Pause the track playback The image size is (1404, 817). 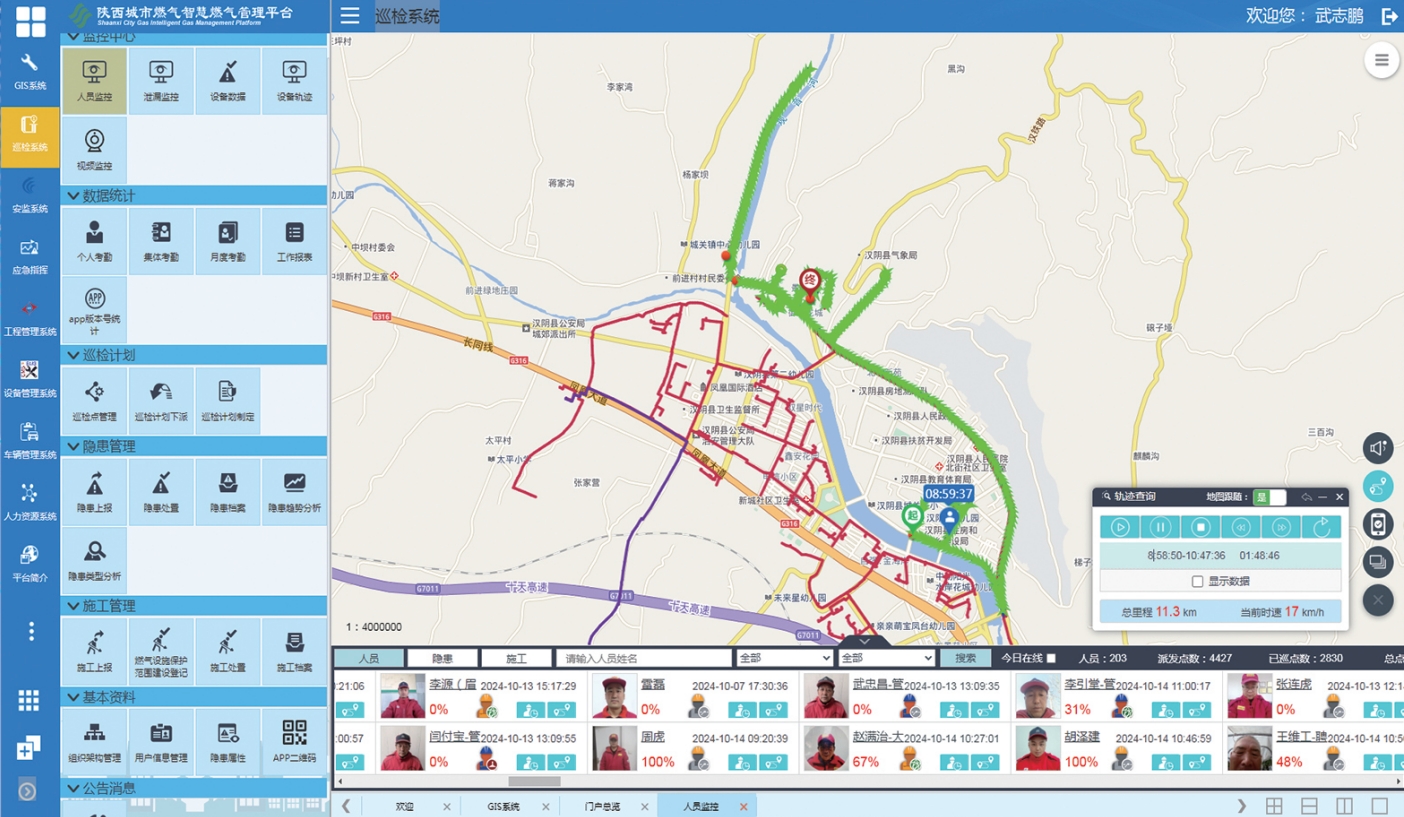pyautogui.click(x=1160, y=527)
